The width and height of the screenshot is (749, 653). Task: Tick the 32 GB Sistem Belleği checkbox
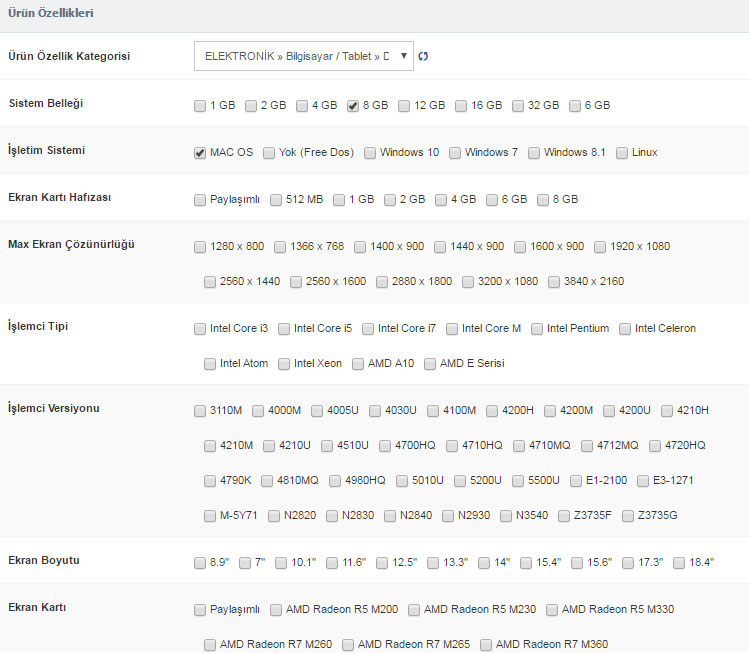[x=518, y=106]
